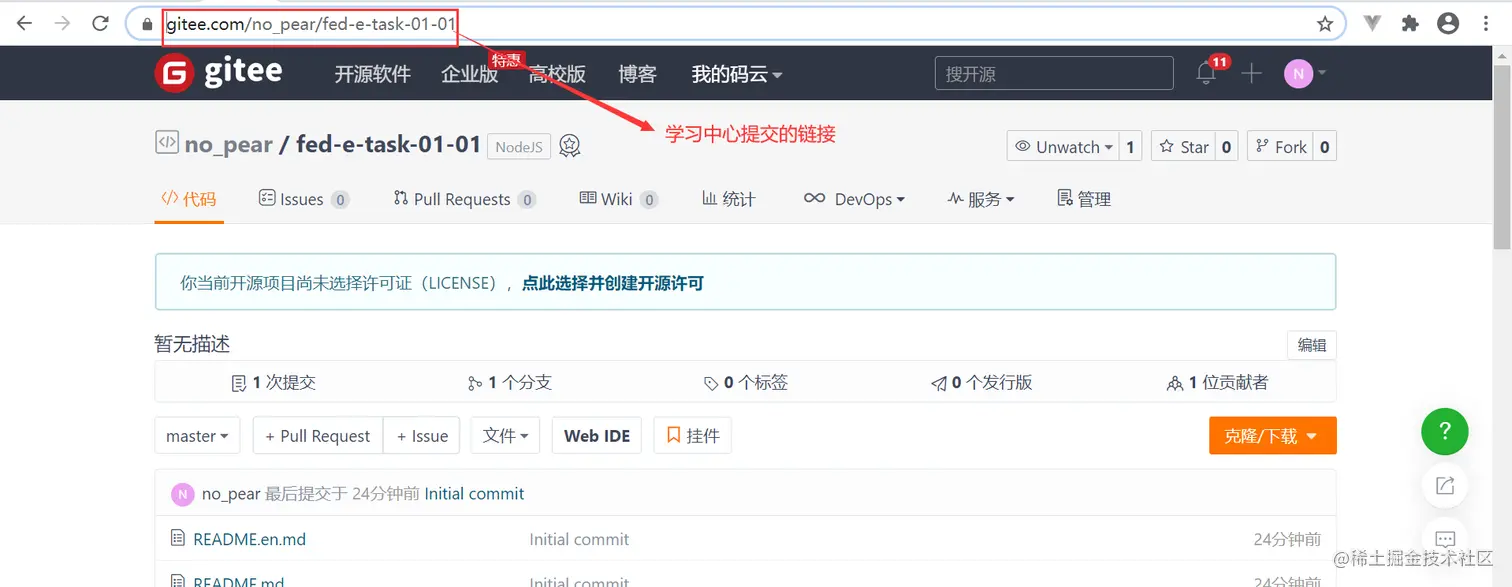Click the watcher count 1
This screenshot has height=587, width=1512.
pyautogui.click(x=1130, y=147)
